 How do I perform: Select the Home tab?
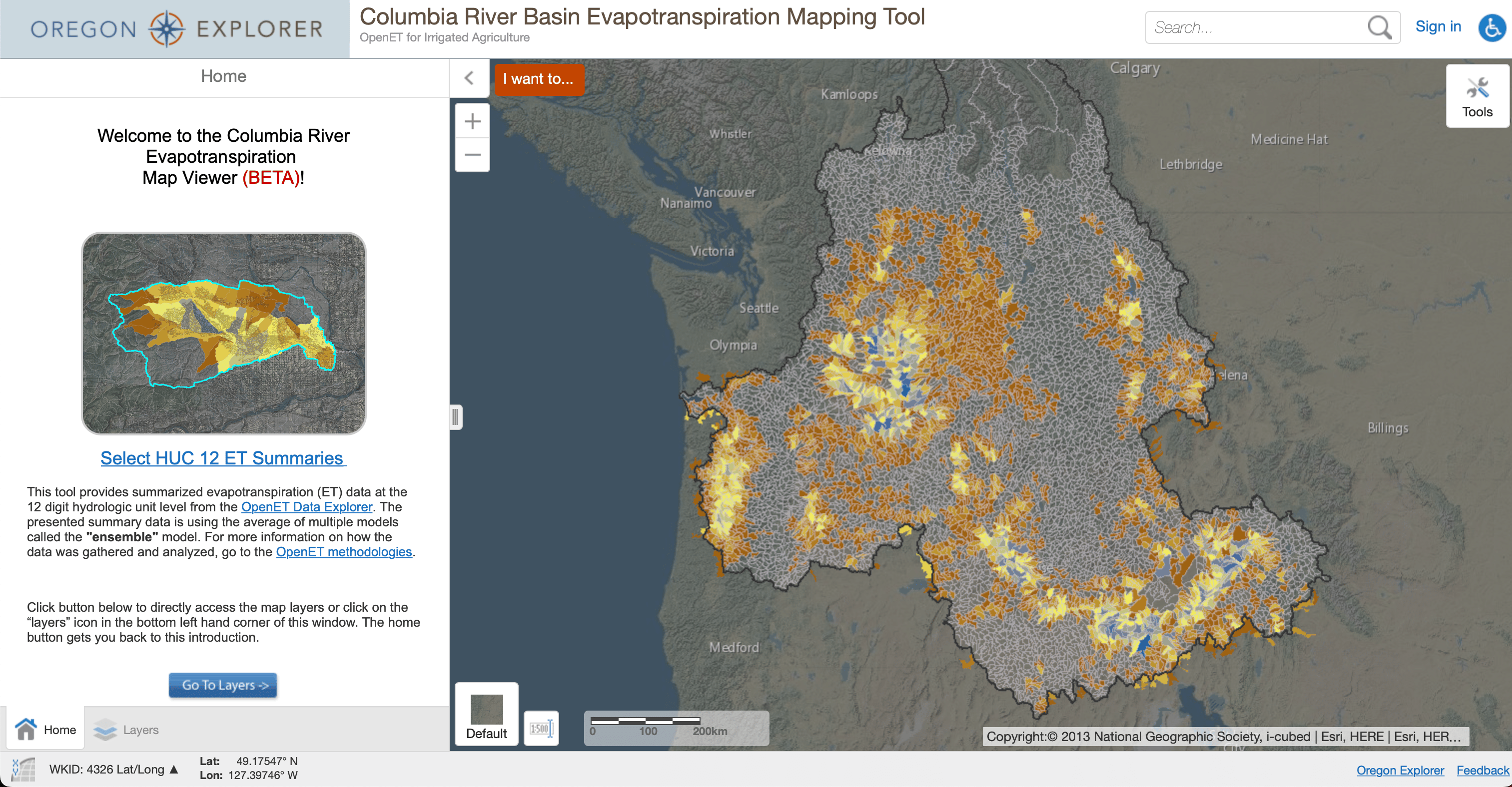click(46, 730)
